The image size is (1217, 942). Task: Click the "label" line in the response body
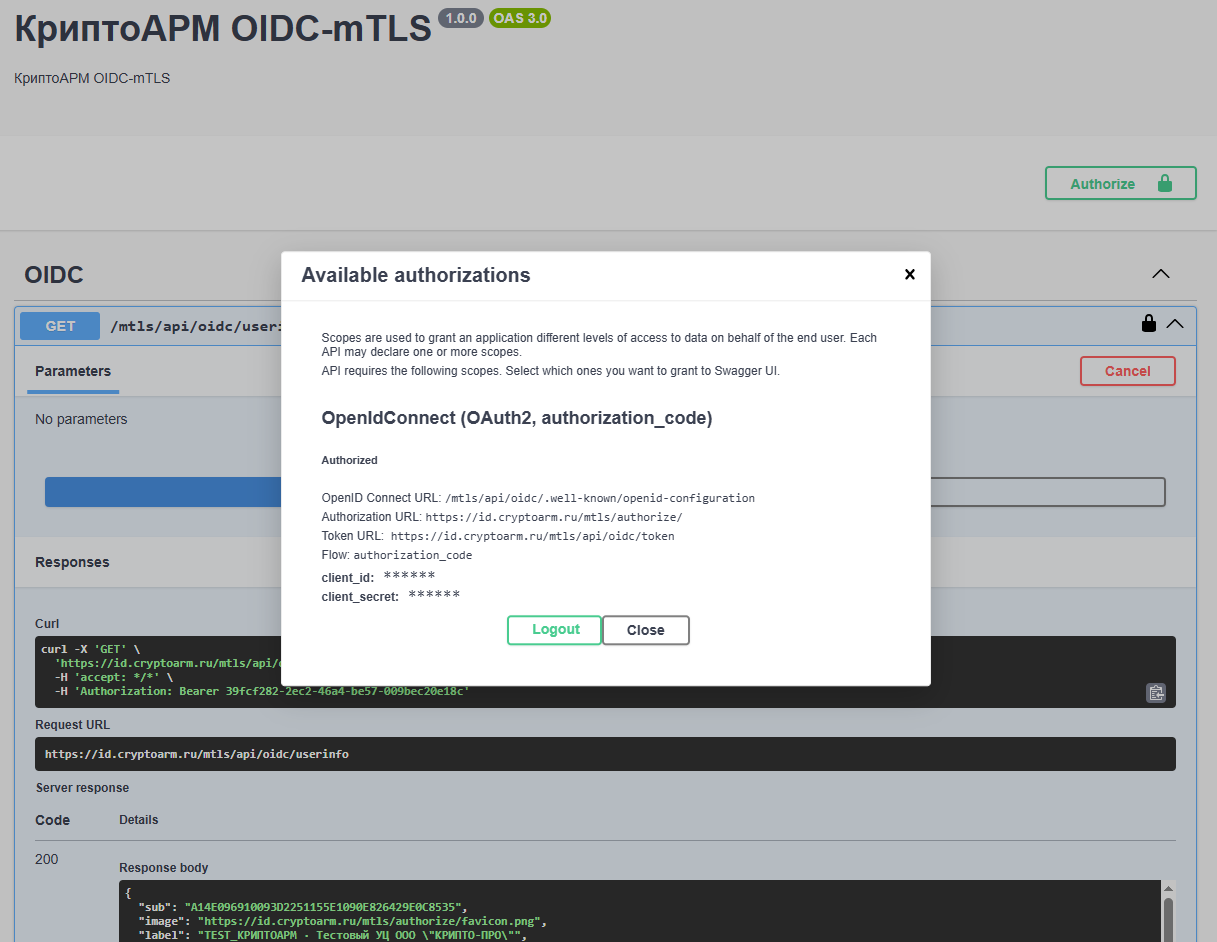pyautogui.click(x=331, y=936)
